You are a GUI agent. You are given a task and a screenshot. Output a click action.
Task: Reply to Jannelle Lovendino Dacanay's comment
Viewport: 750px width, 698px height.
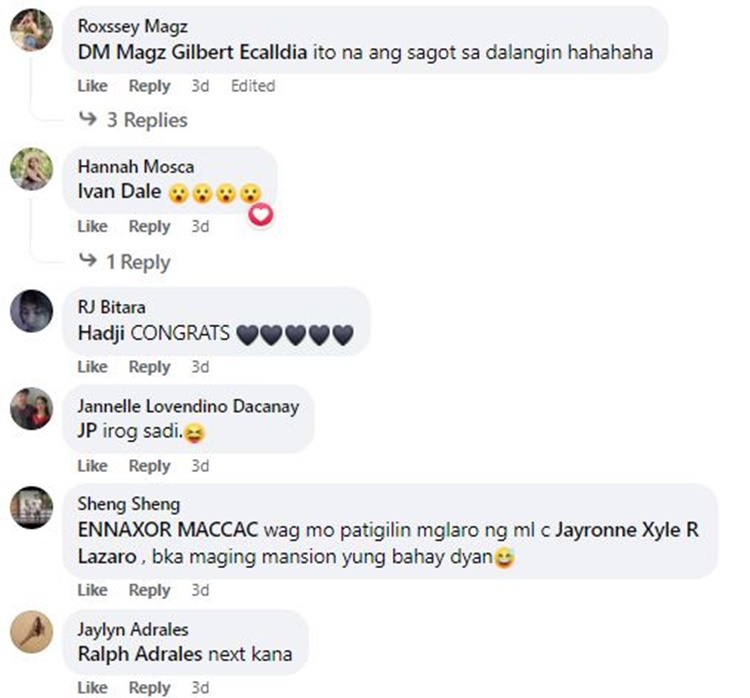(x=149, y=465)
